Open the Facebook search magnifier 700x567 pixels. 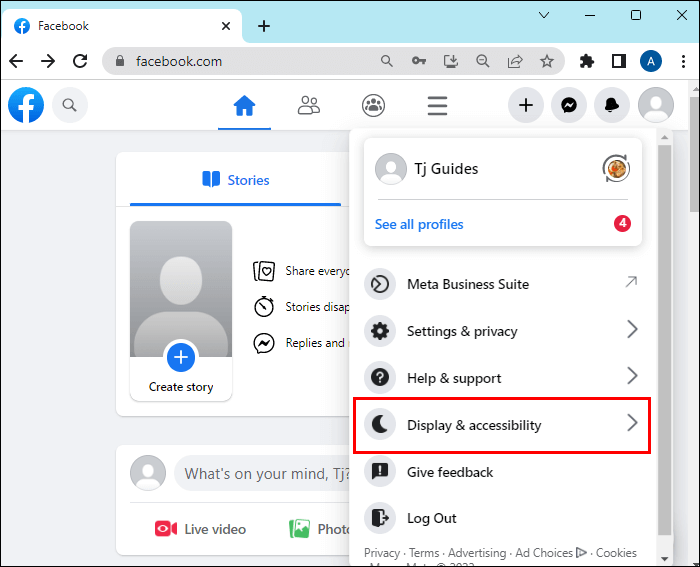coord(70,105)
